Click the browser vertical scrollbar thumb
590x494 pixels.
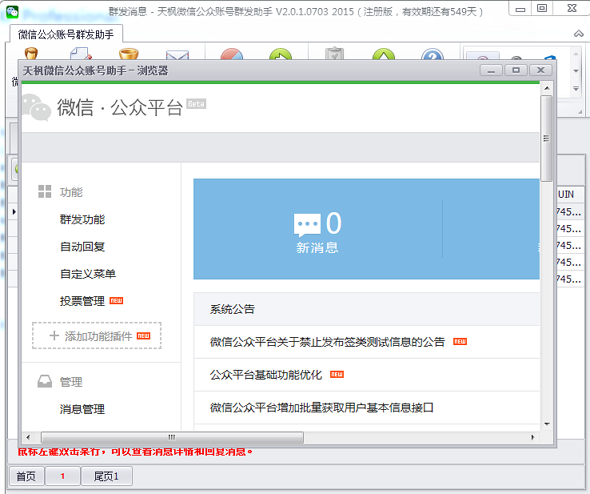tap(546, 138)
